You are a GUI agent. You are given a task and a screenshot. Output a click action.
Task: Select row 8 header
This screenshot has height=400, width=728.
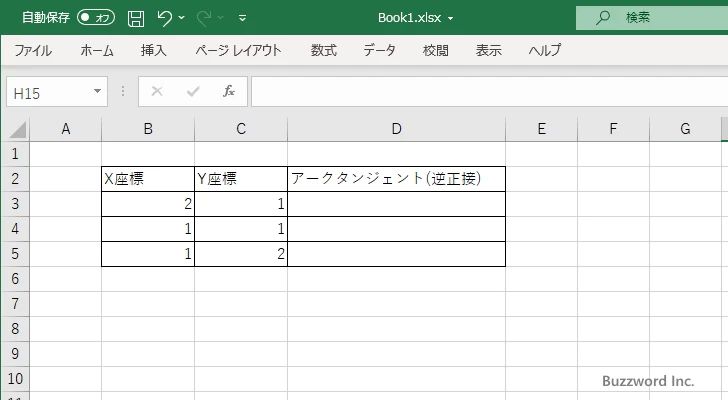pos(15,329)
